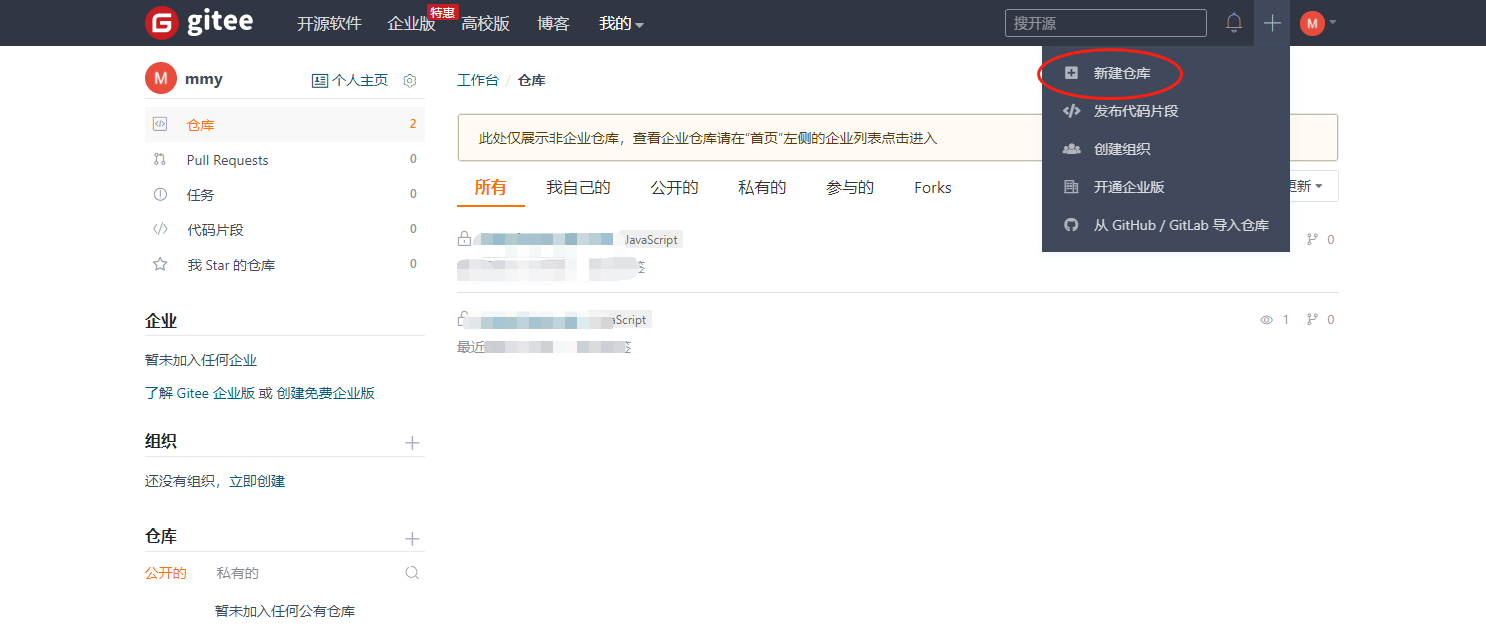The image size is (1486, 640).
Task: Click the plus icon in the top navigation bar
Action: (x=1271, y=23)
